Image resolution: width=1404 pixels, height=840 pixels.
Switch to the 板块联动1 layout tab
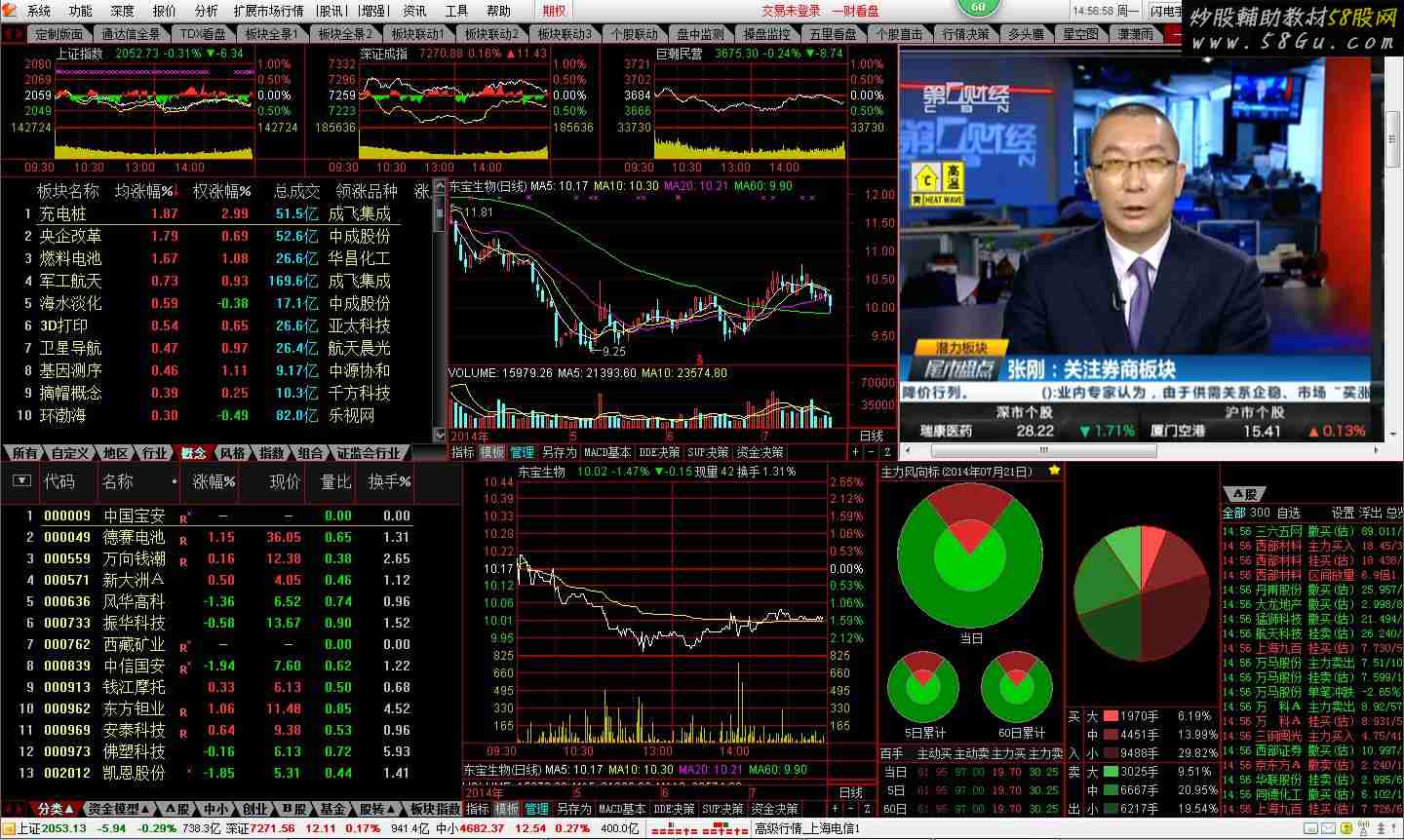[419, 33]
